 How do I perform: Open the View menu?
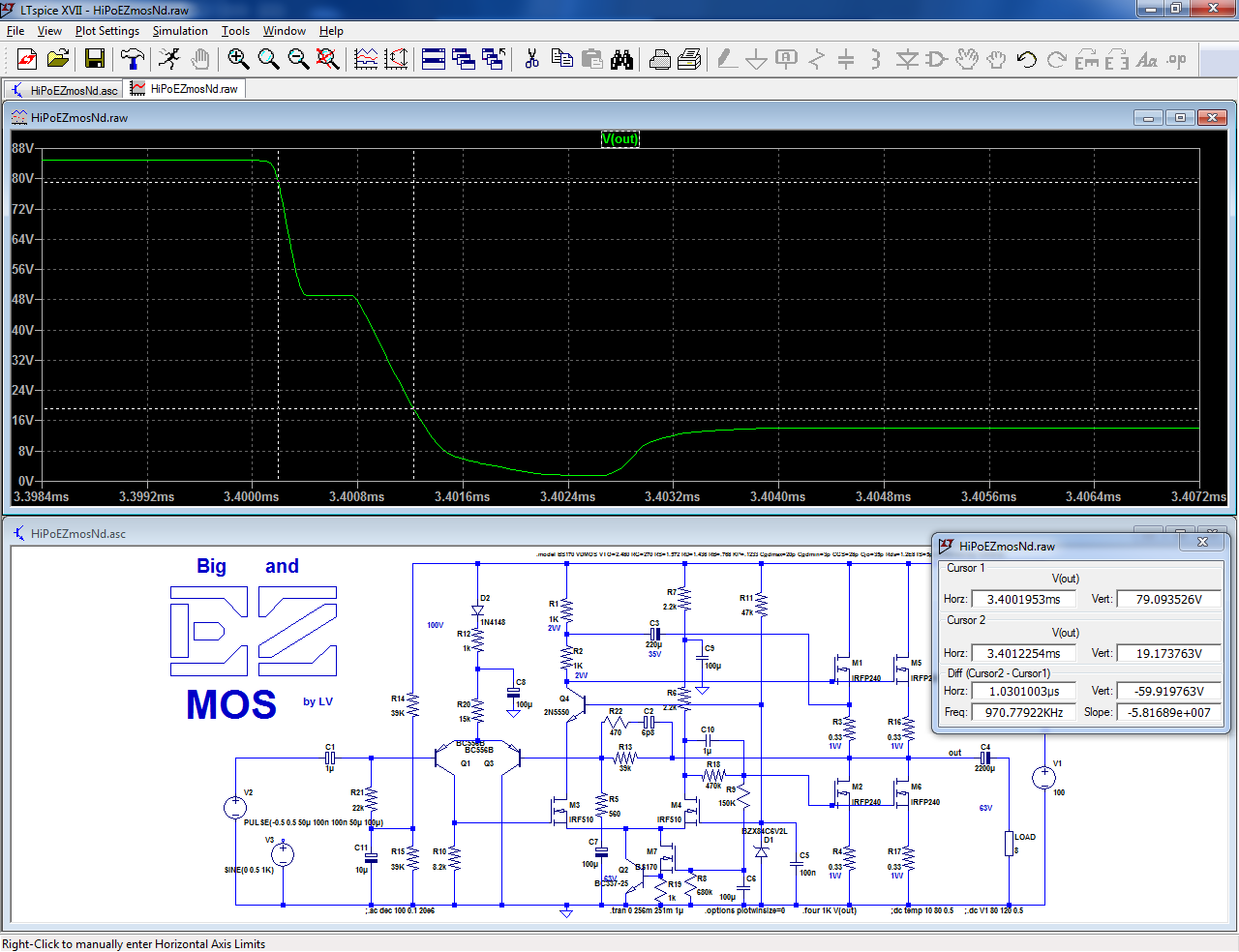coord(49,31)
